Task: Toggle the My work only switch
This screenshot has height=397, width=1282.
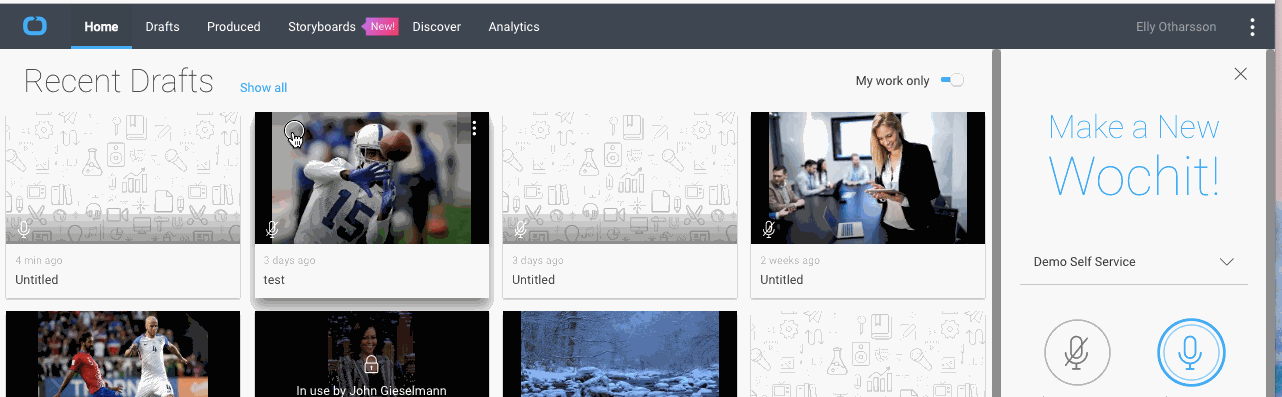Action: tap(952, 80)
